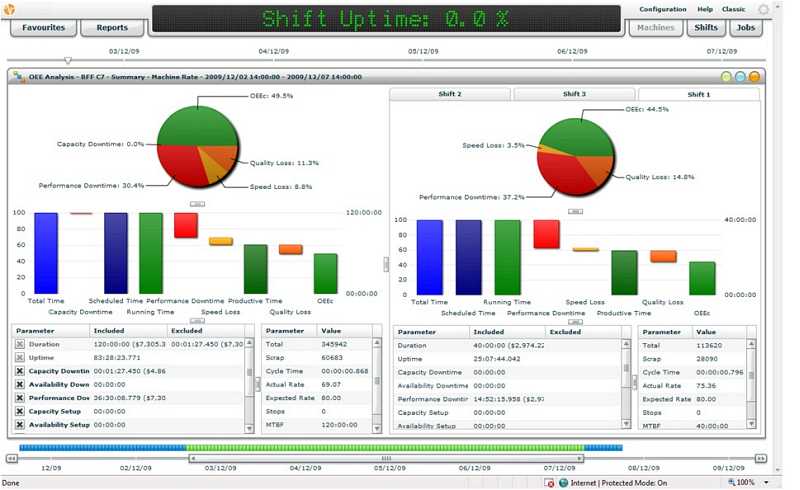Click the blue round button on OEE panel header

[x=740, y=77]
